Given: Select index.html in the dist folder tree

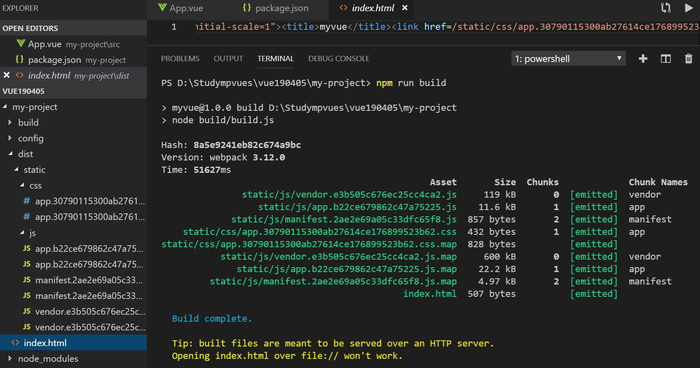Looking at the screenshot, I should [x=73, y=343].
